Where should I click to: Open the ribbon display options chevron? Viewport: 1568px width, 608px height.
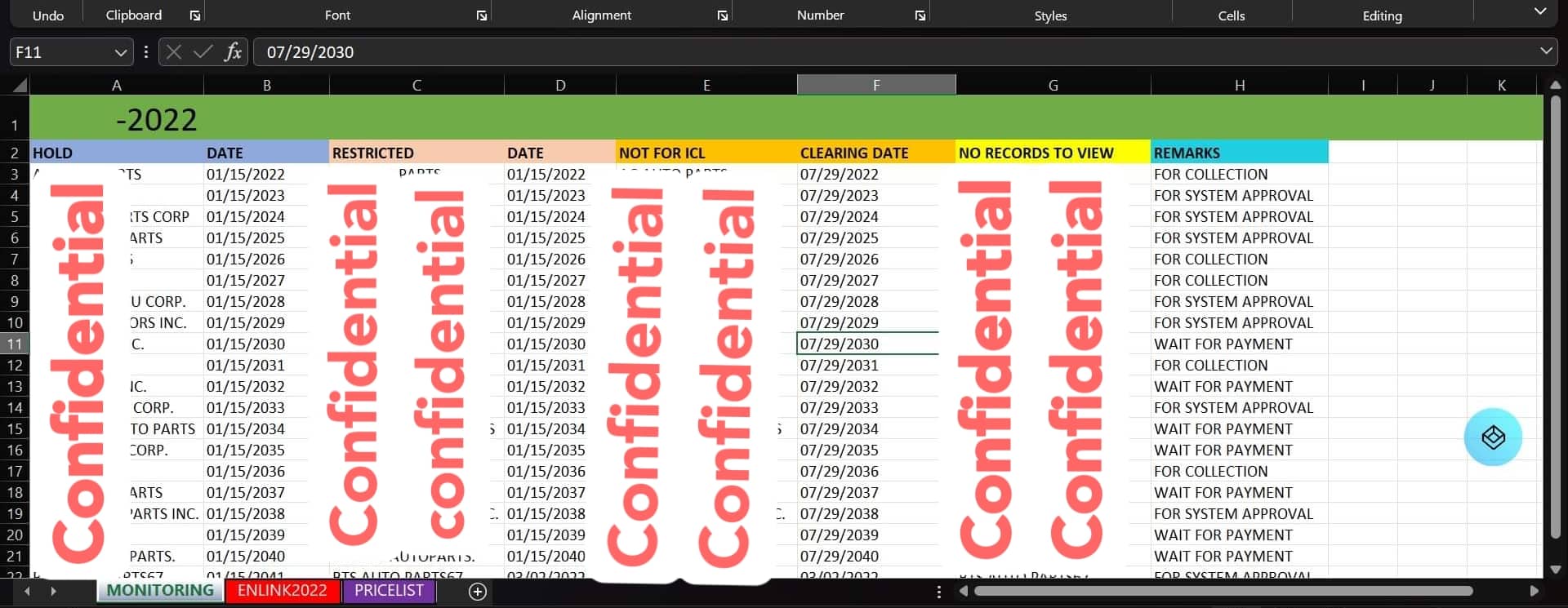point(1539,11)
